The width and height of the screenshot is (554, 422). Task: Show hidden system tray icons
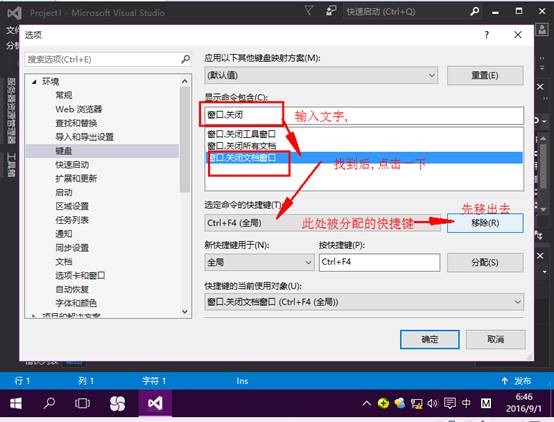(x=367, y=403)
